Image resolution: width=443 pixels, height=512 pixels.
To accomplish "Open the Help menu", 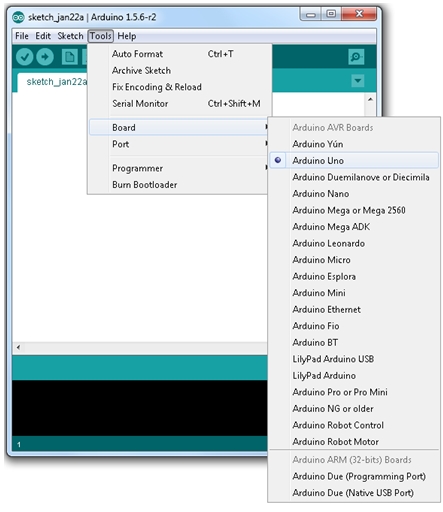I will click(x=127, y=36).
